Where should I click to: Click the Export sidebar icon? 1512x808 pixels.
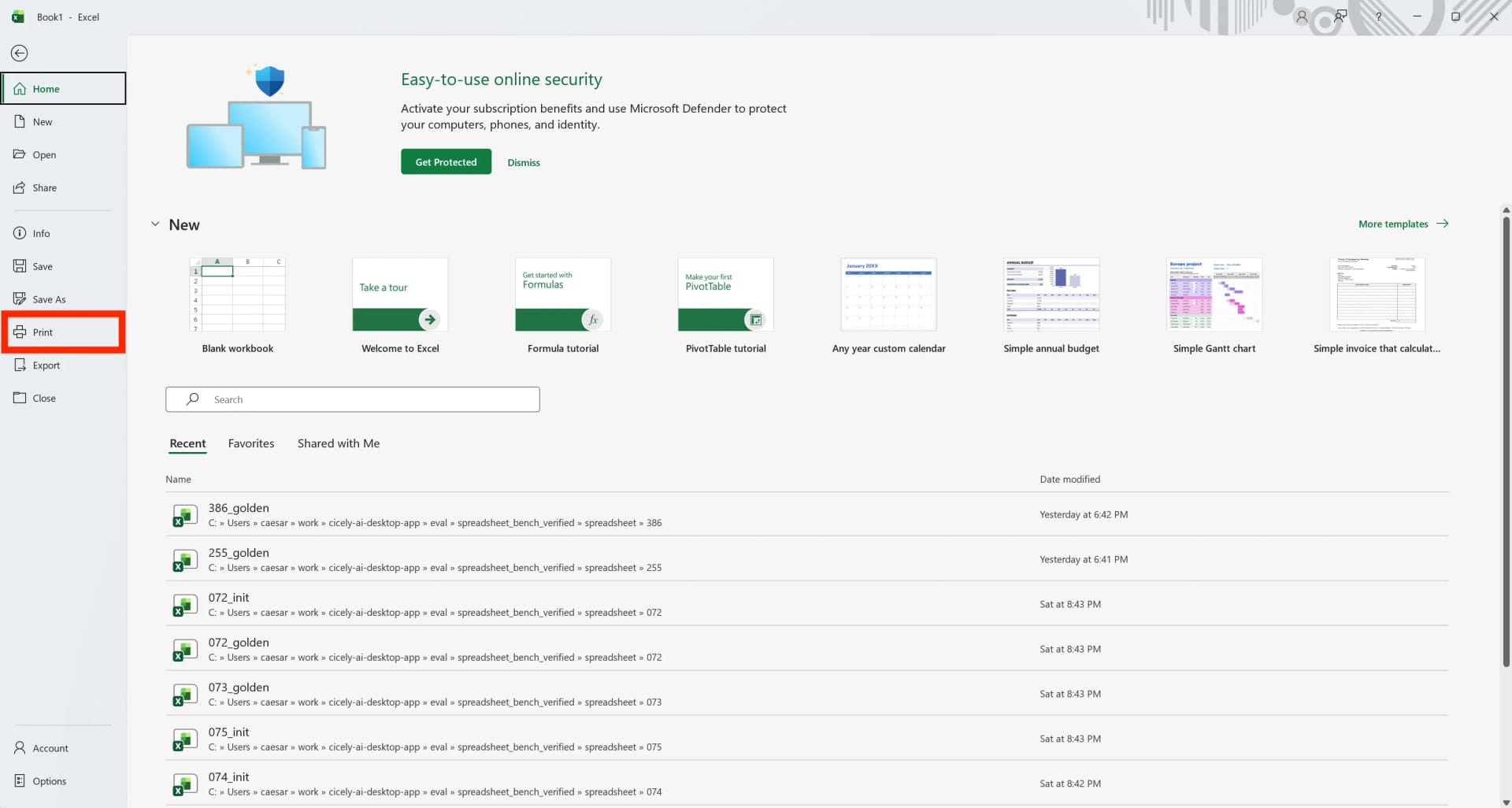coord(20,365)
